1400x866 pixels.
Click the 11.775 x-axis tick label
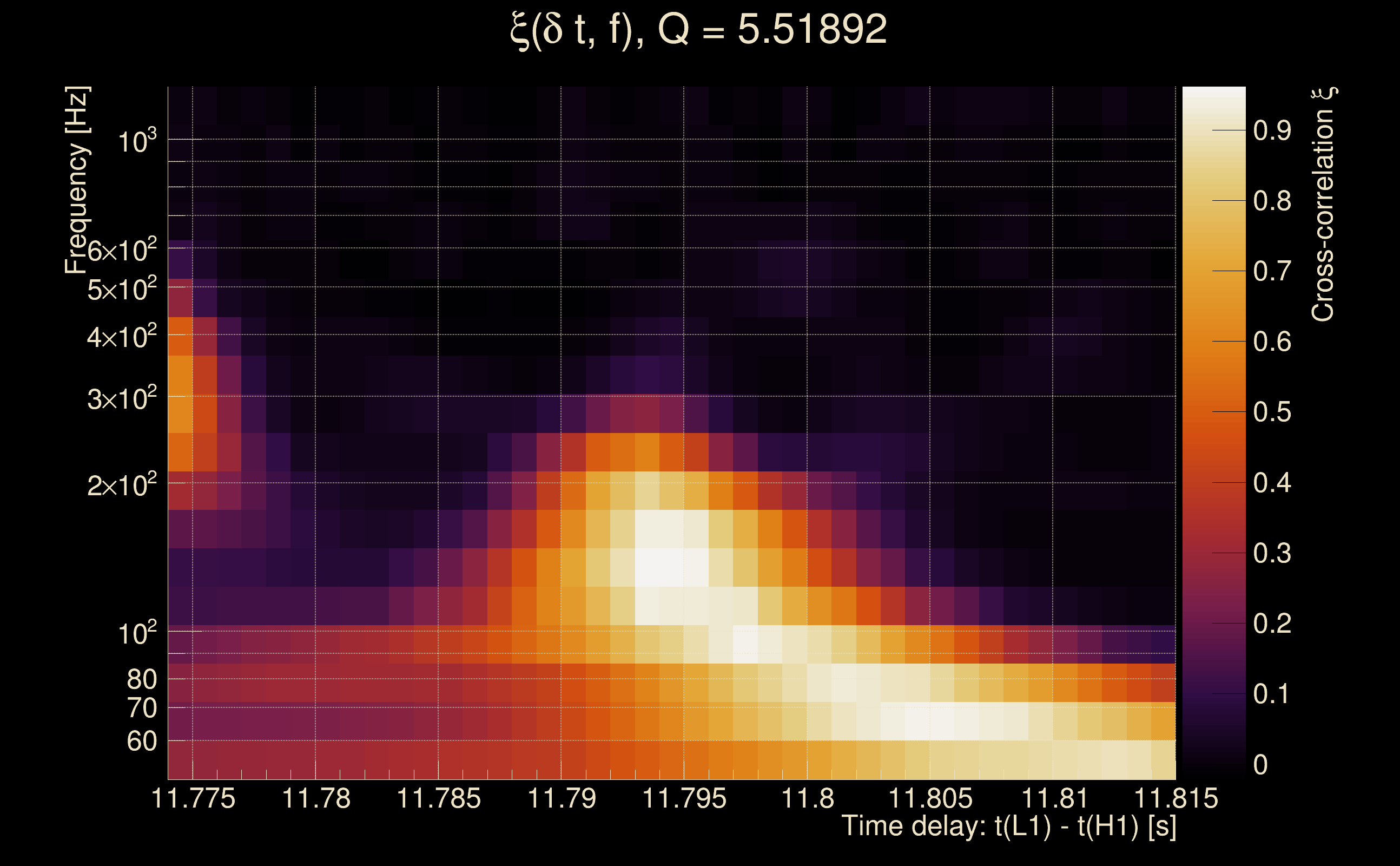point(193,798)
